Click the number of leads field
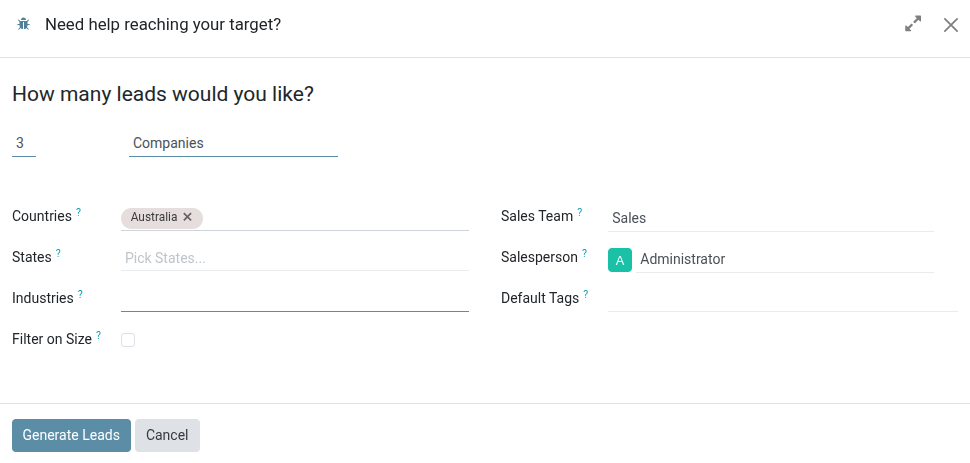Image resolution: width=970 pixels, height=463 pixels. [x=23, y=144]
